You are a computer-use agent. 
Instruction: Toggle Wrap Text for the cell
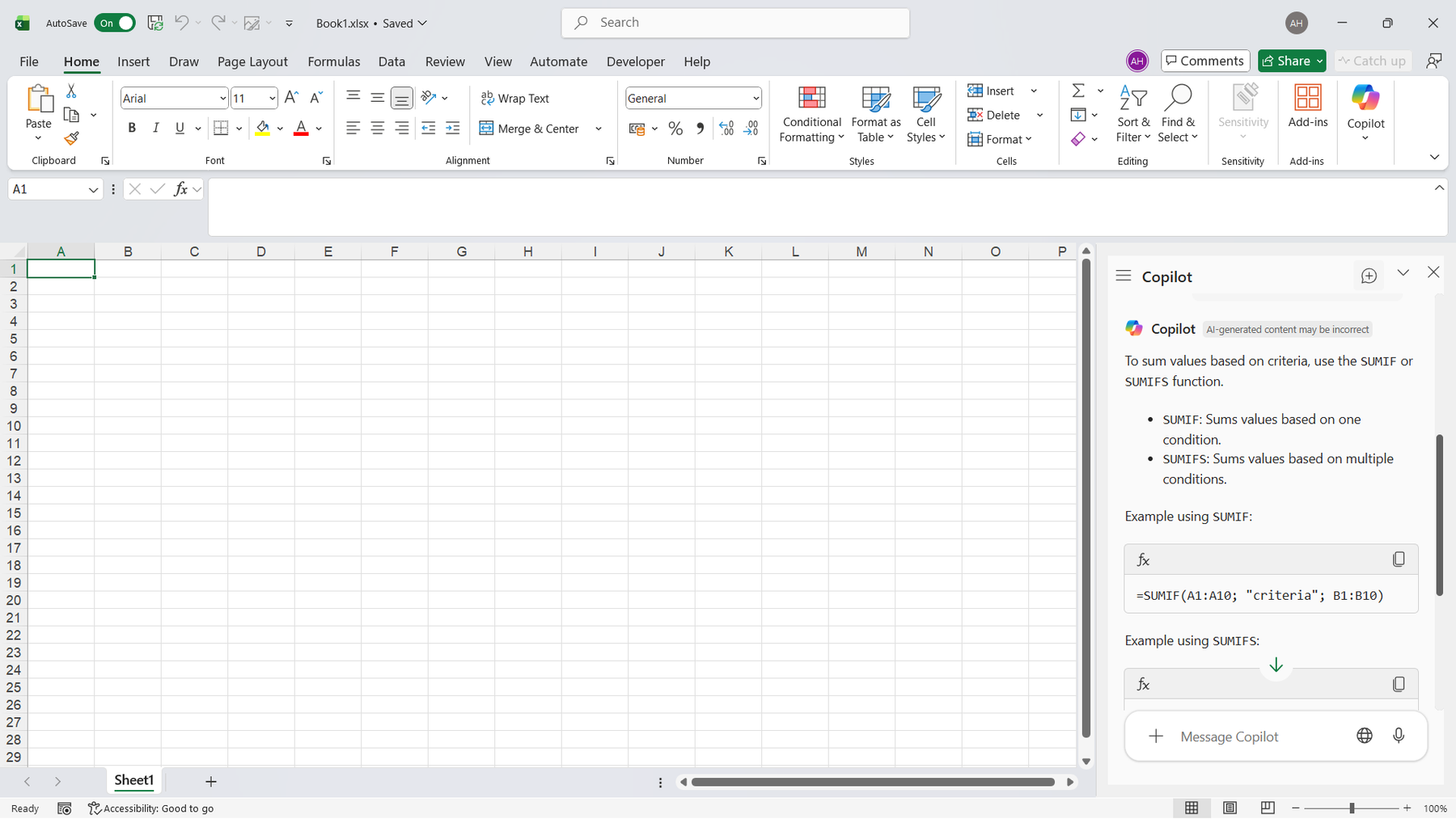(x=515, y=99)
